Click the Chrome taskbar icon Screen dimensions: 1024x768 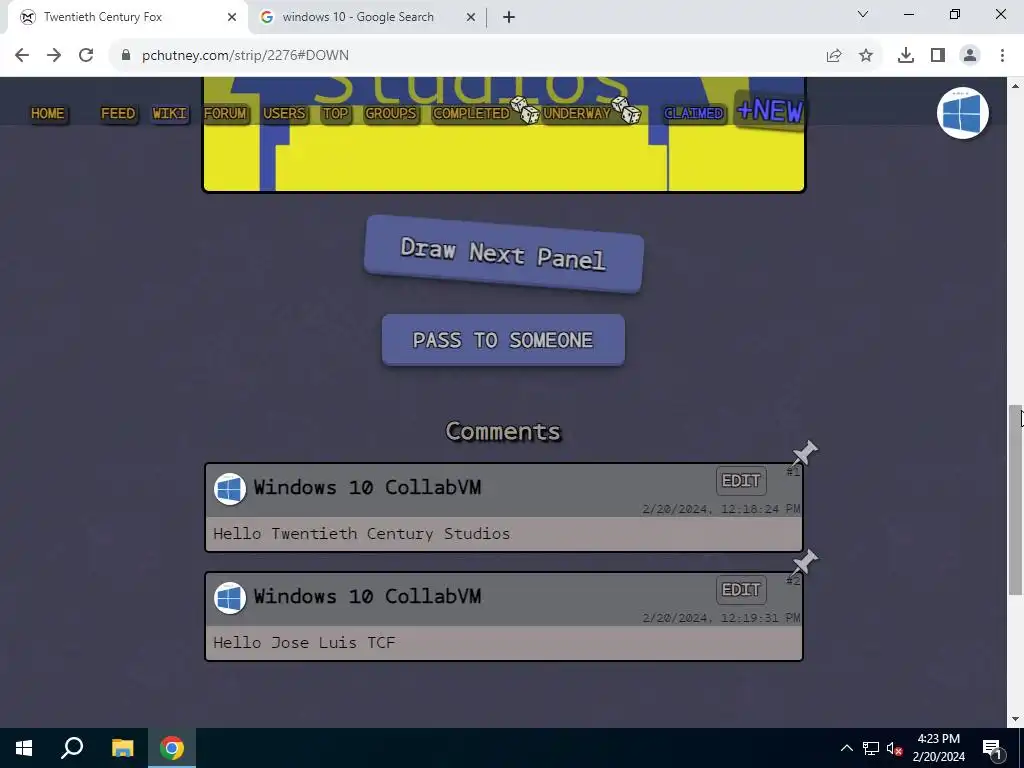[x=172, y=748]
